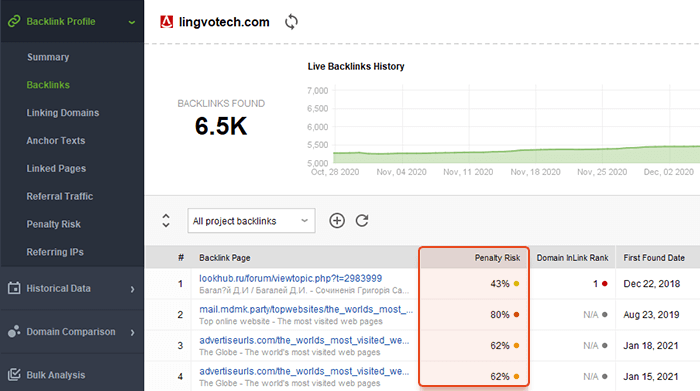
Task: Click the red dot by InLink Rank 1
Action: tap(604, 283)
